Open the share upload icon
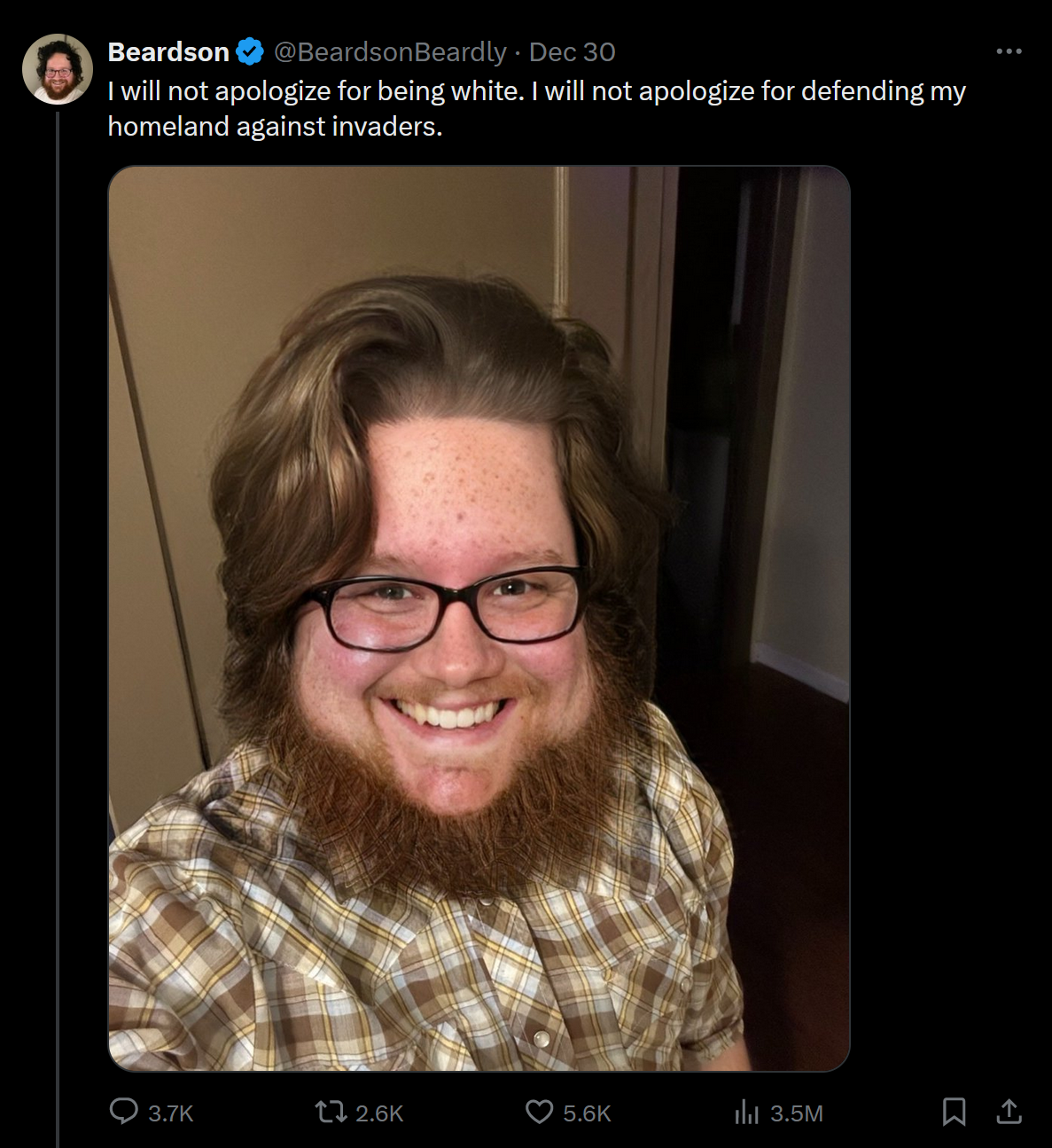Screen dimensions: 1052x1148 click(1009, 1112)
